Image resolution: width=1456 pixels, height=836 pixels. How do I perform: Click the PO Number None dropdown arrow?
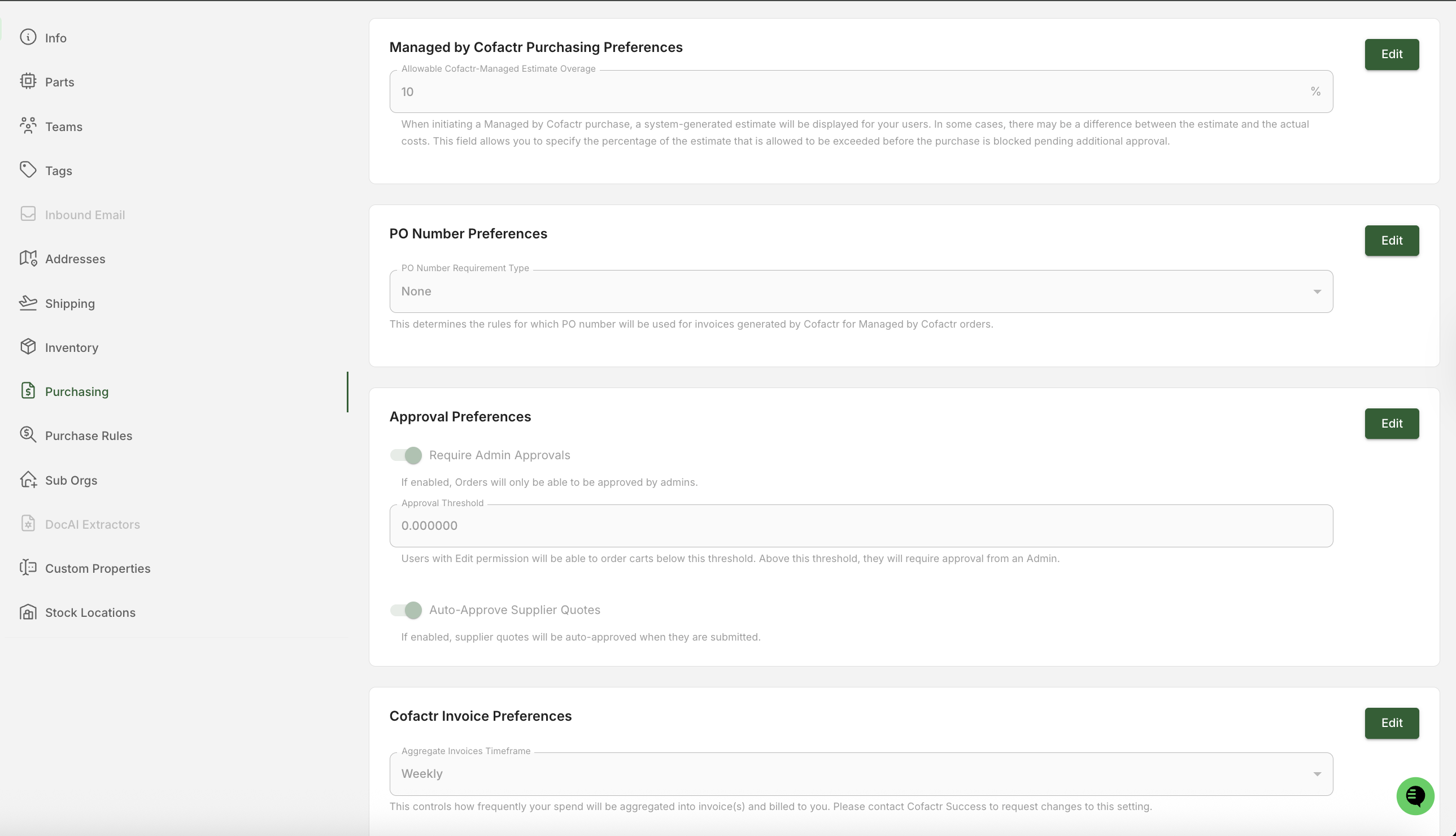(1317, 291)
